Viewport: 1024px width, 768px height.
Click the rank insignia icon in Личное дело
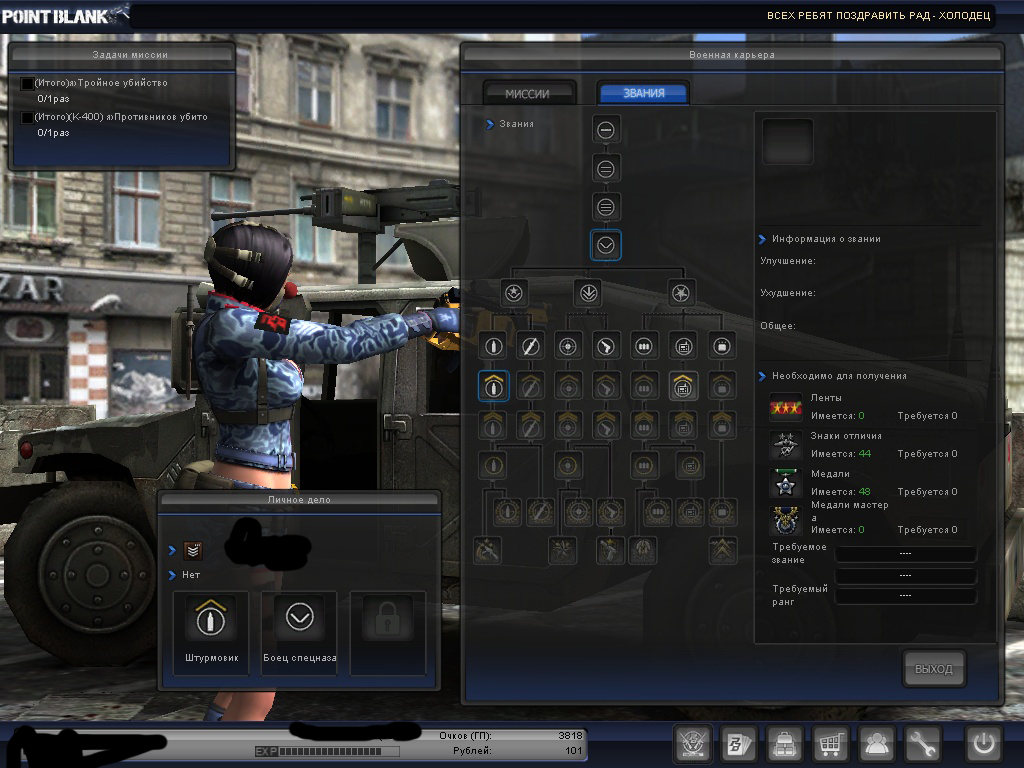(x=193, y=551)
